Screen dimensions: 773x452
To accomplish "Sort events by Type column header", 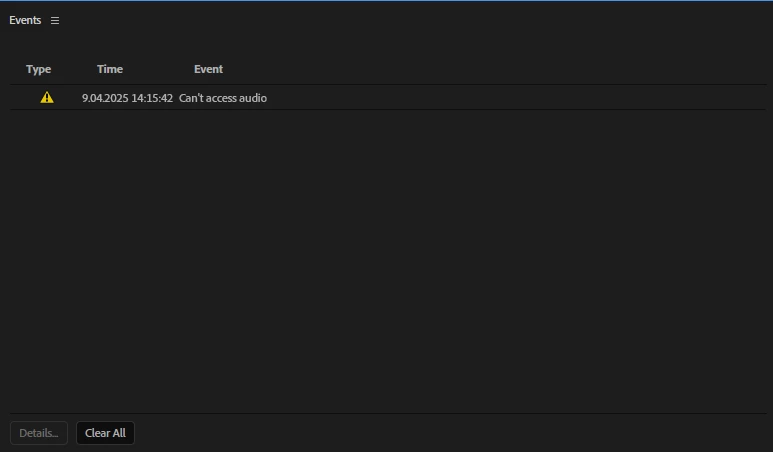I will [38, 69].
